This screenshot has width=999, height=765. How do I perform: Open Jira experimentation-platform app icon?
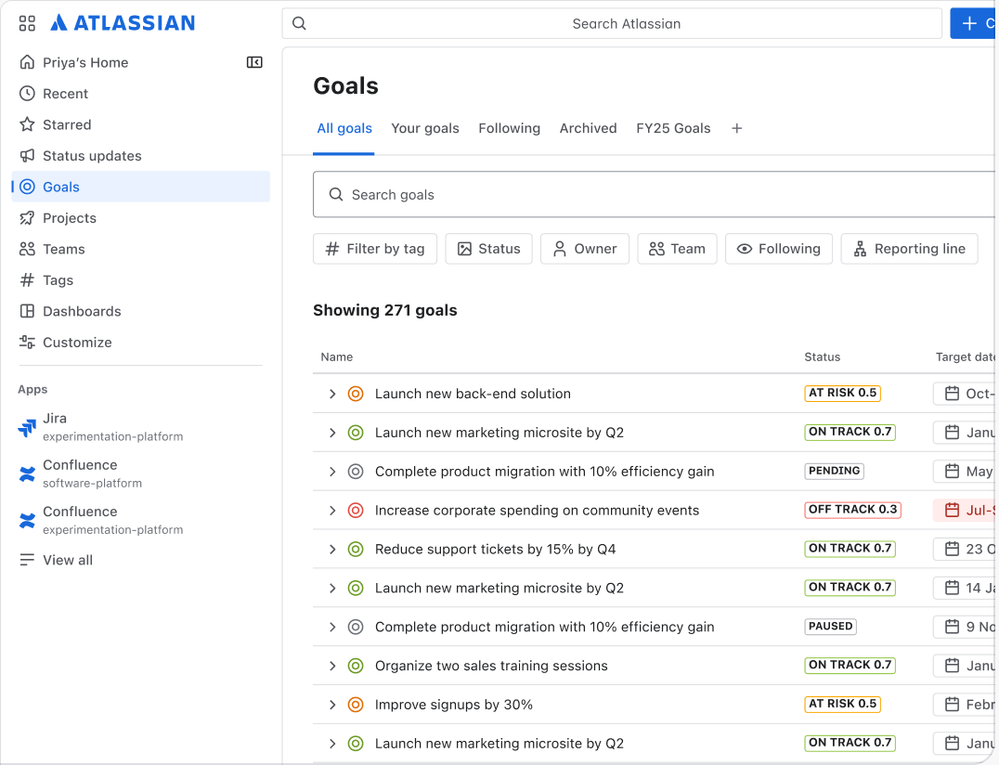(x=27, y=427)
